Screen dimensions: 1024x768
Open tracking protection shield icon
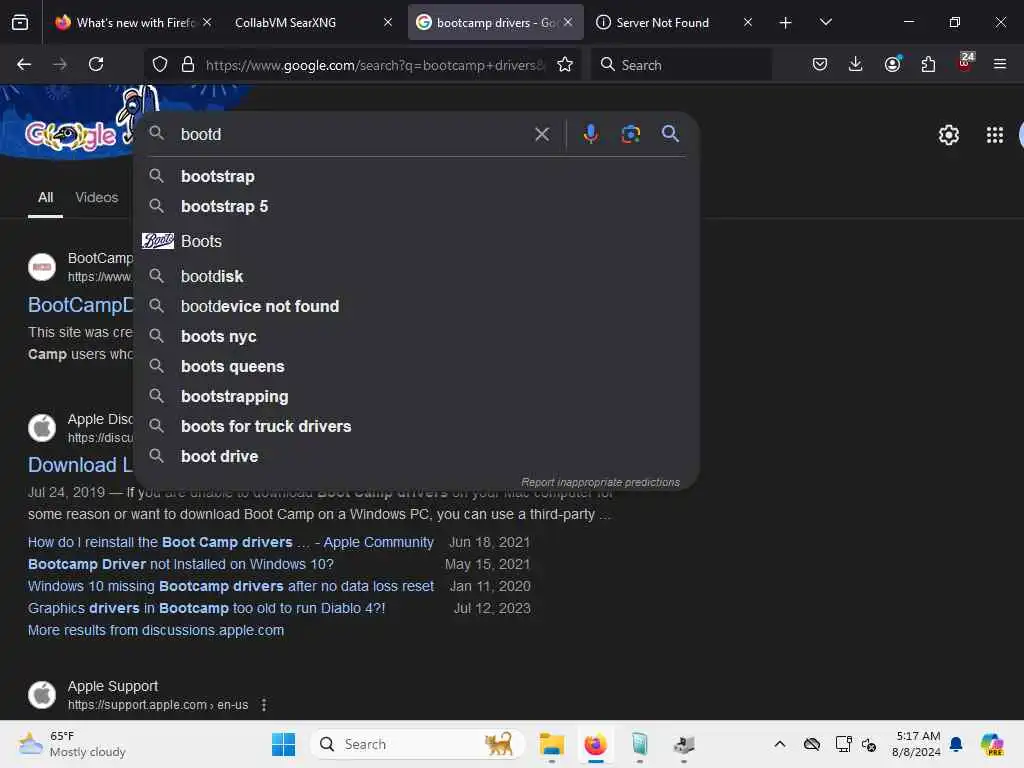[160, 64]
